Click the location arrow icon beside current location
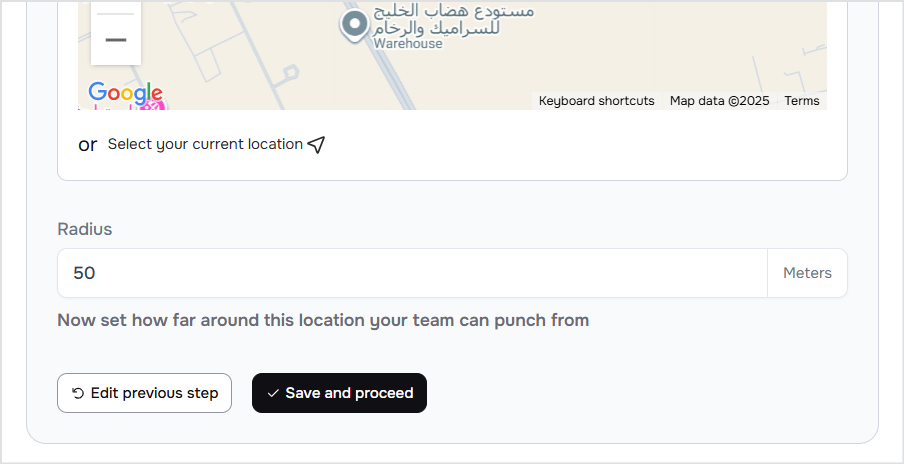Viewport: 904px width, 464px height. [x=316, y=145]
